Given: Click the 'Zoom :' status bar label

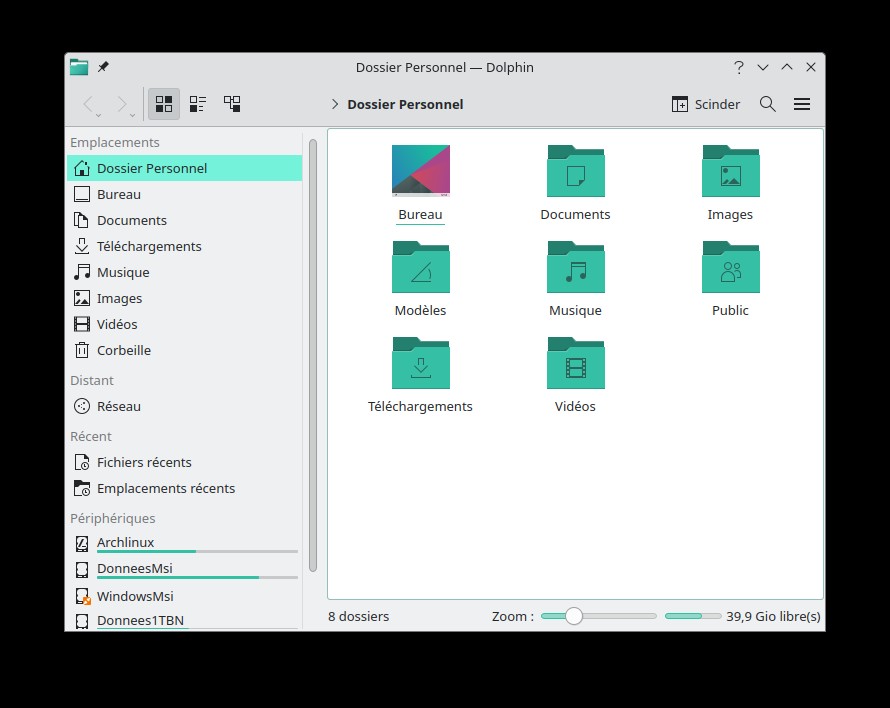Looking at the screenshot, I should (x=513, y=617).
